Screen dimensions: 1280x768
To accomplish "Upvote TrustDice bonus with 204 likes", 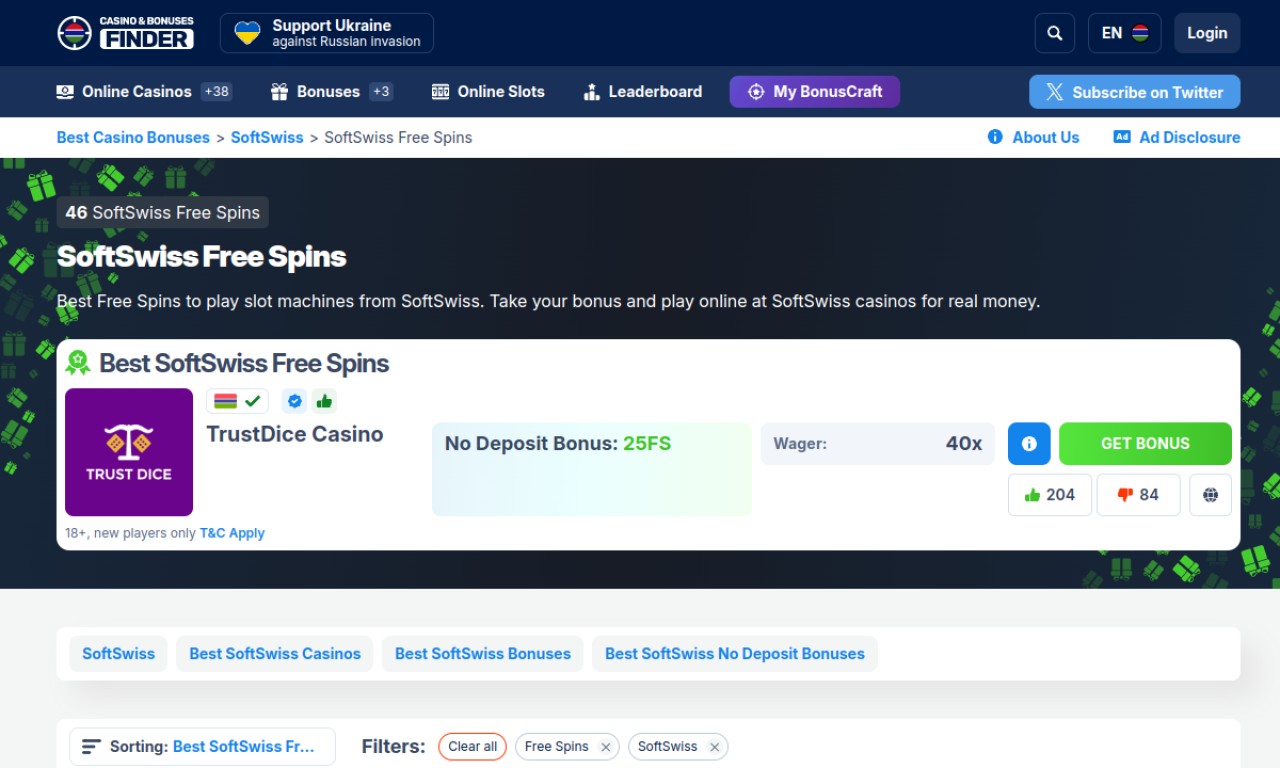I will coord(1049,495).
